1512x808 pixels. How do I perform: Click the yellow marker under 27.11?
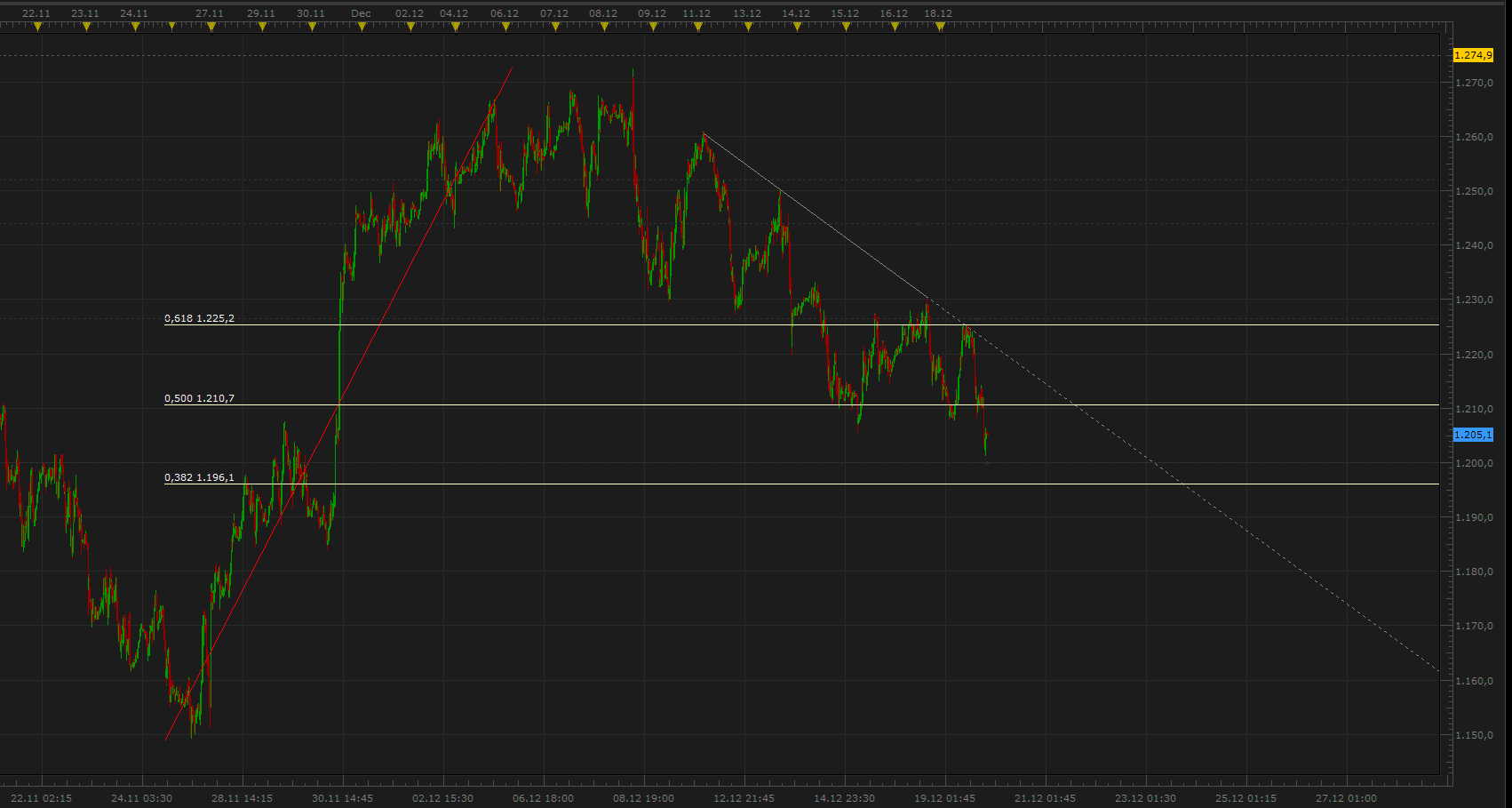(x=211, y=27)
